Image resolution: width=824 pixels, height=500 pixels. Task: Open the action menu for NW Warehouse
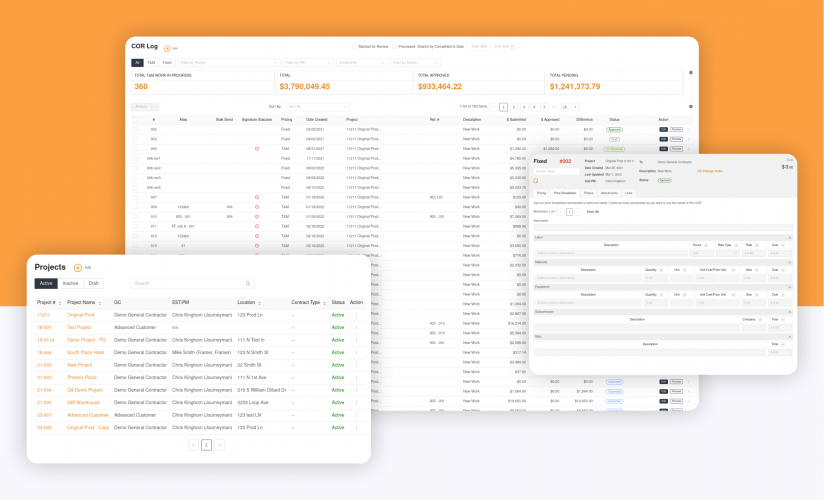[x=356, y=403]
